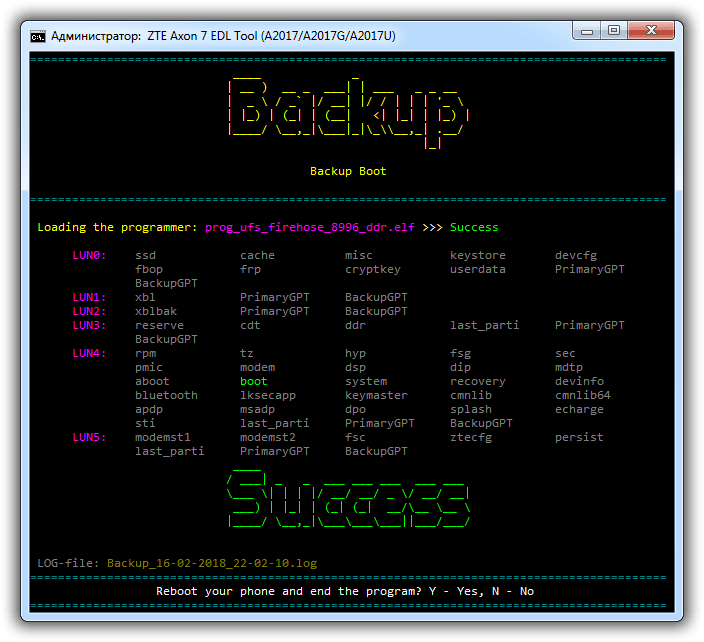Click the 'modem' partition name
Screen dimensions: 704x642
coord(257,367)
